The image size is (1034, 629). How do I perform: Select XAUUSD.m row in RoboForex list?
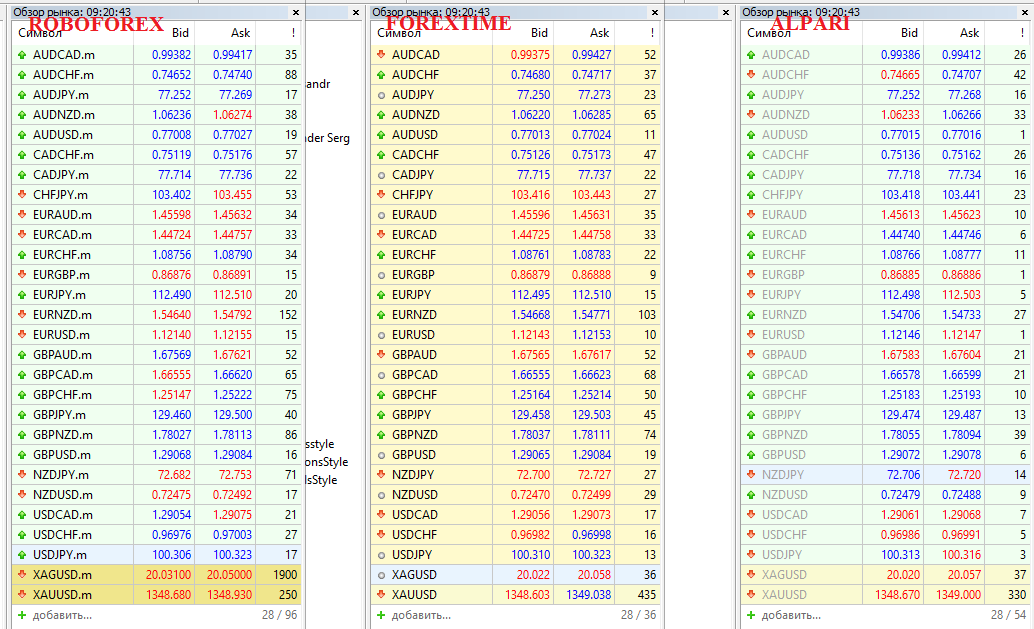[156, 595]
